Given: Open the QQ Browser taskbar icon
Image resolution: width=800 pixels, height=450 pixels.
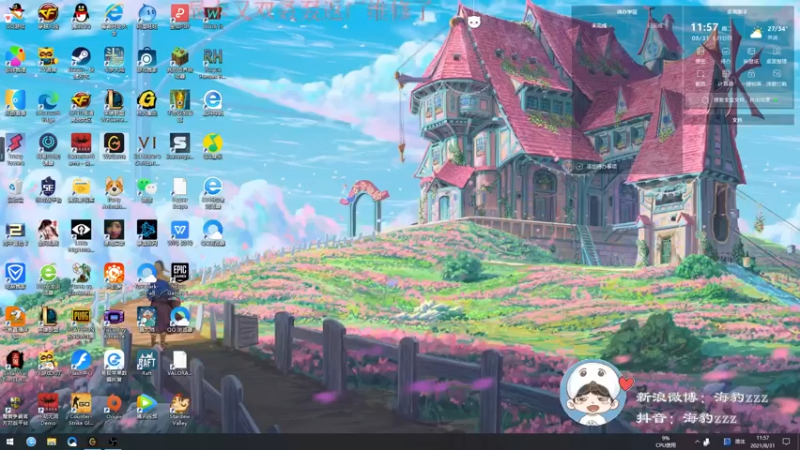Looking at the screenshot, I should click(x=72, y=442).
